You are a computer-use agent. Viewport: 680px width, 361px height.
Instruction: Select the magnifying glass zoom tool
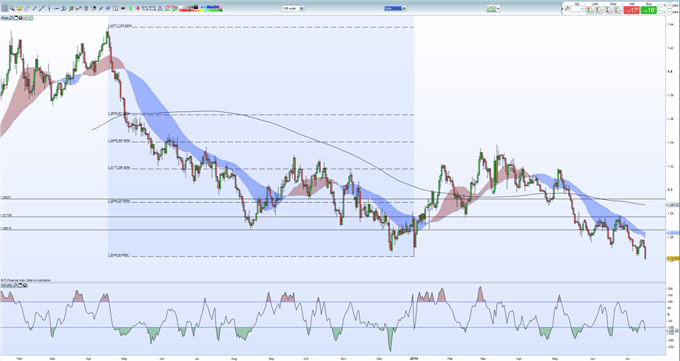pyautogui.click(x=12, y=9)
